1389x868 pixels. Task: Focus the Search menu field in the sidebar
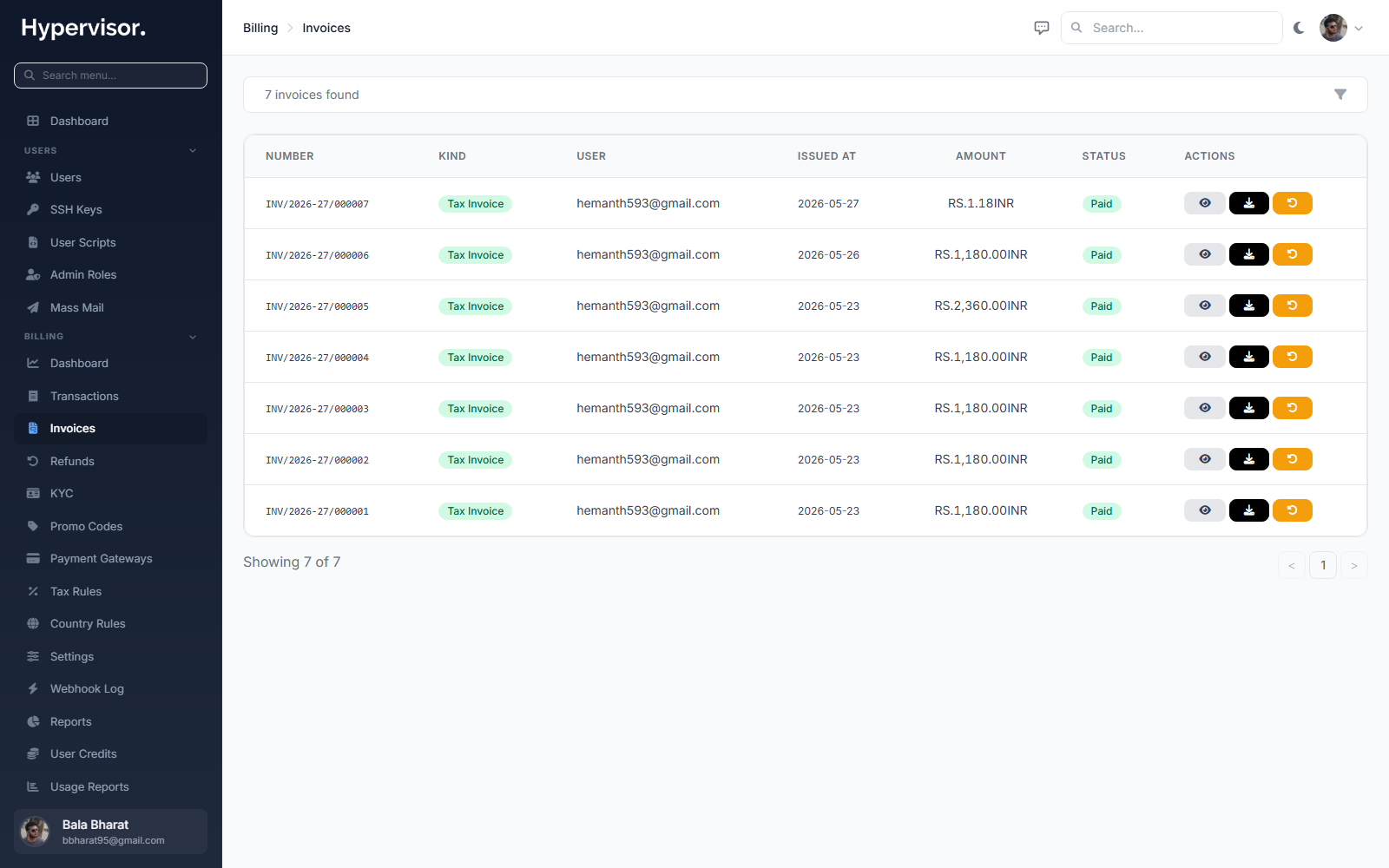pyautogui.click(x=110, y=76)
